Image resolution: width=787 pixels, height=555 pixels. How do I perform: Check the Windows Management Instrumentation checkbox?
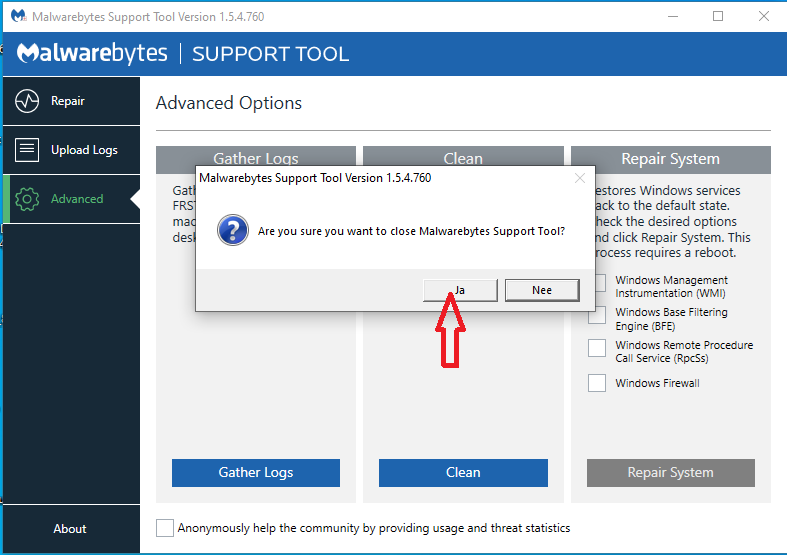click(x=600, y=283)
